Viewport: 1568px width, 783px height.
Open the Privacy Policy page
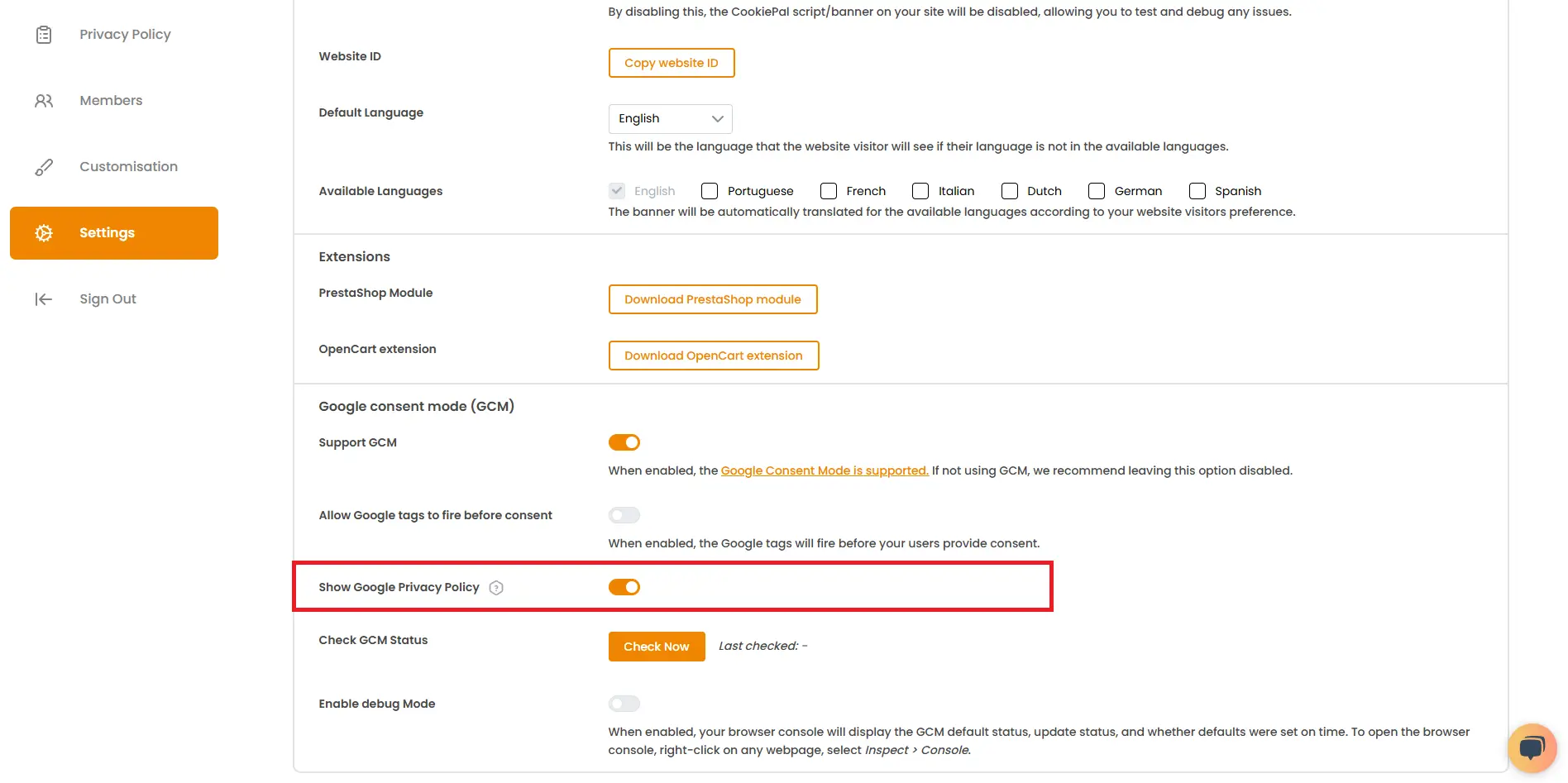click(x=125, y=34)
